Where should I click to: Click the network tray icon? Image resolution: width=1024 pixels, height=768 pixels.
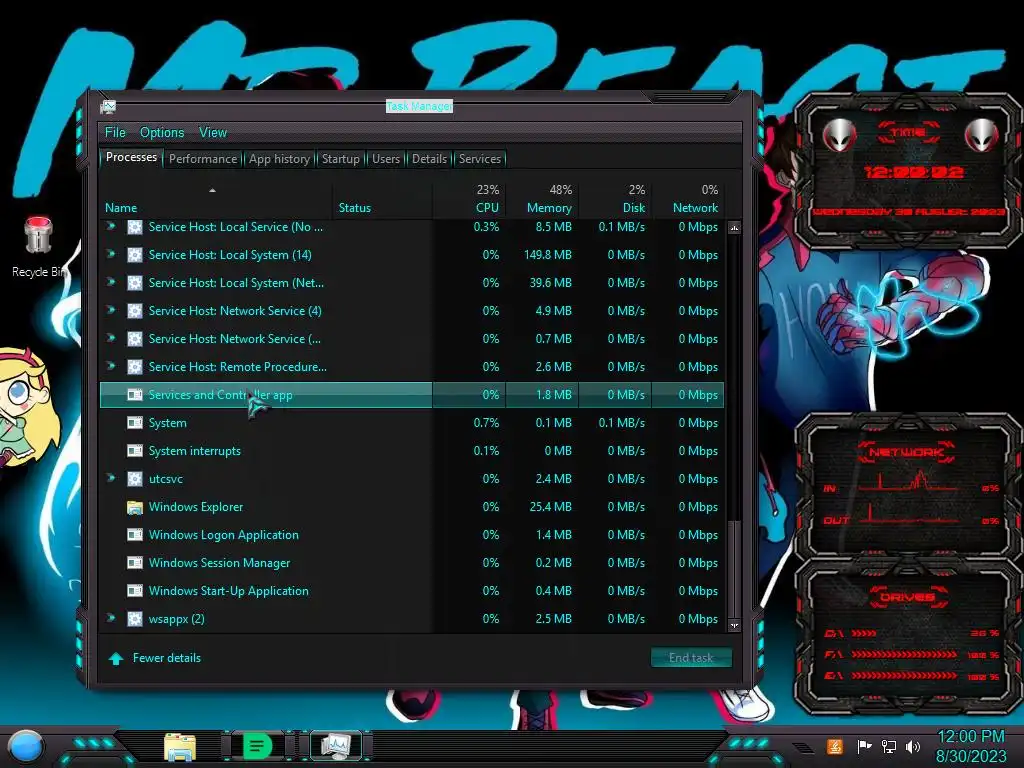[889, 746]
